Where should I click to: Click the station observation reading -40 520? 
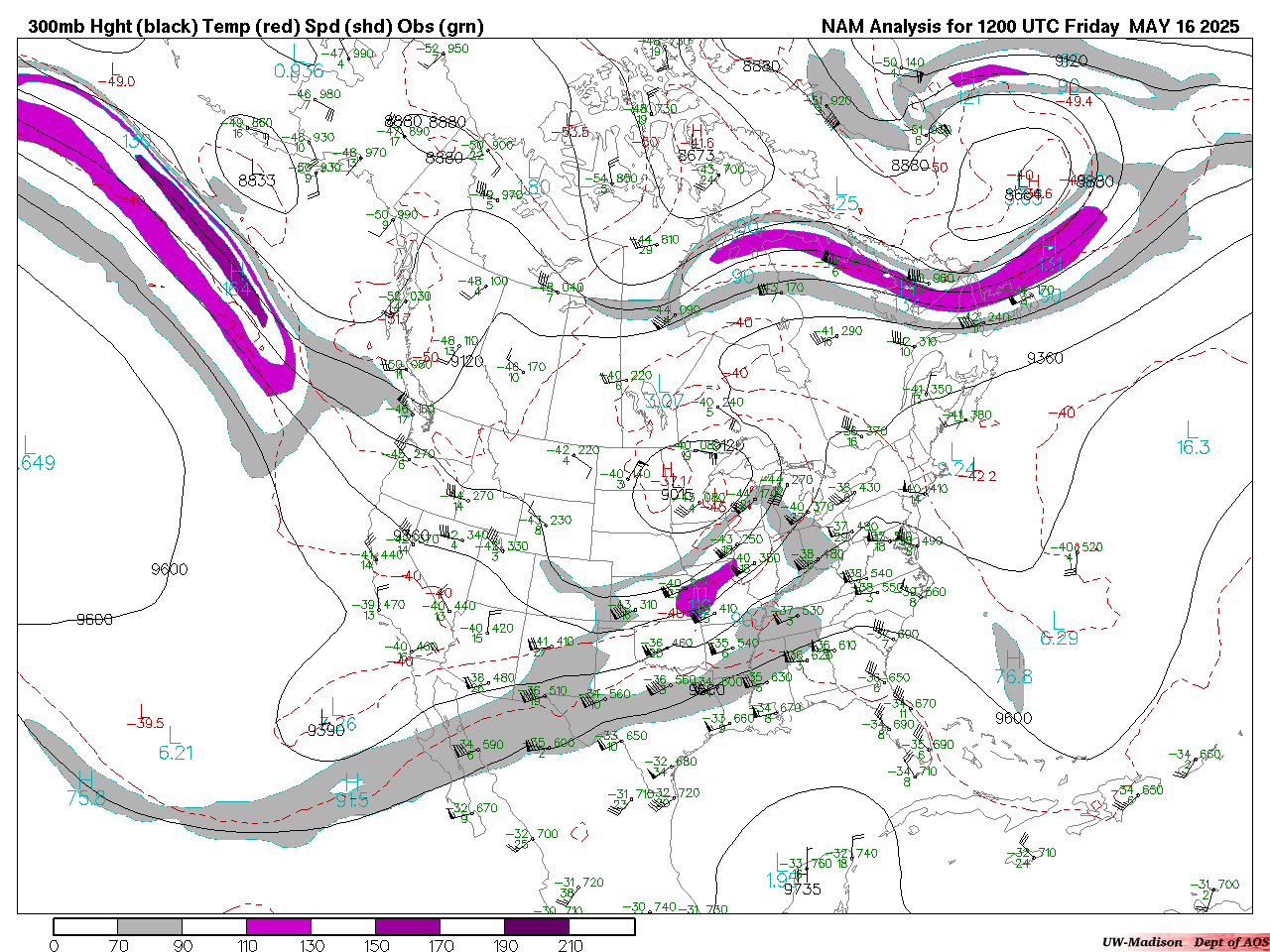tap(1077, 547)
